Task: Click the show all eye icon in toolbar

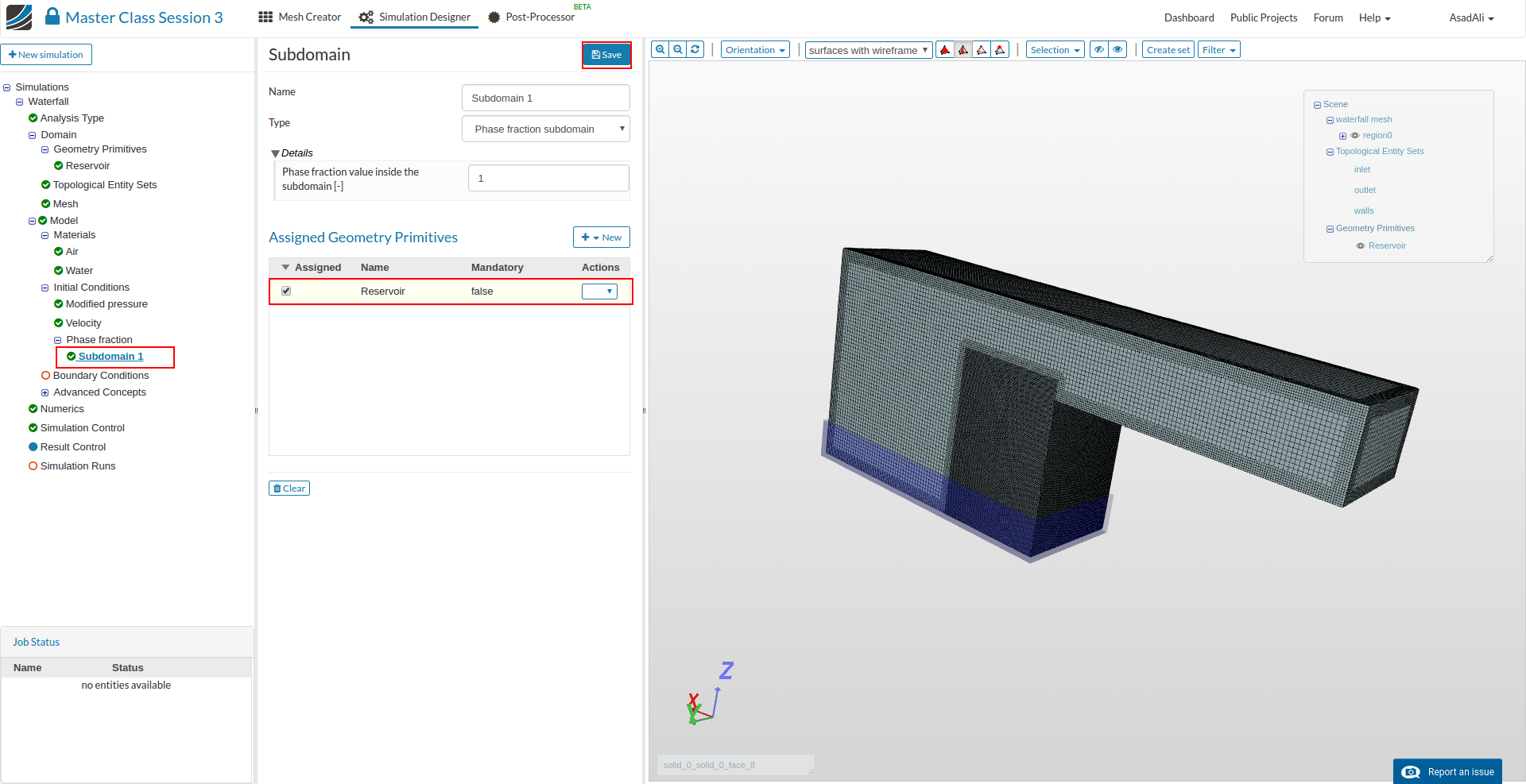Action: click(1117, 50)
